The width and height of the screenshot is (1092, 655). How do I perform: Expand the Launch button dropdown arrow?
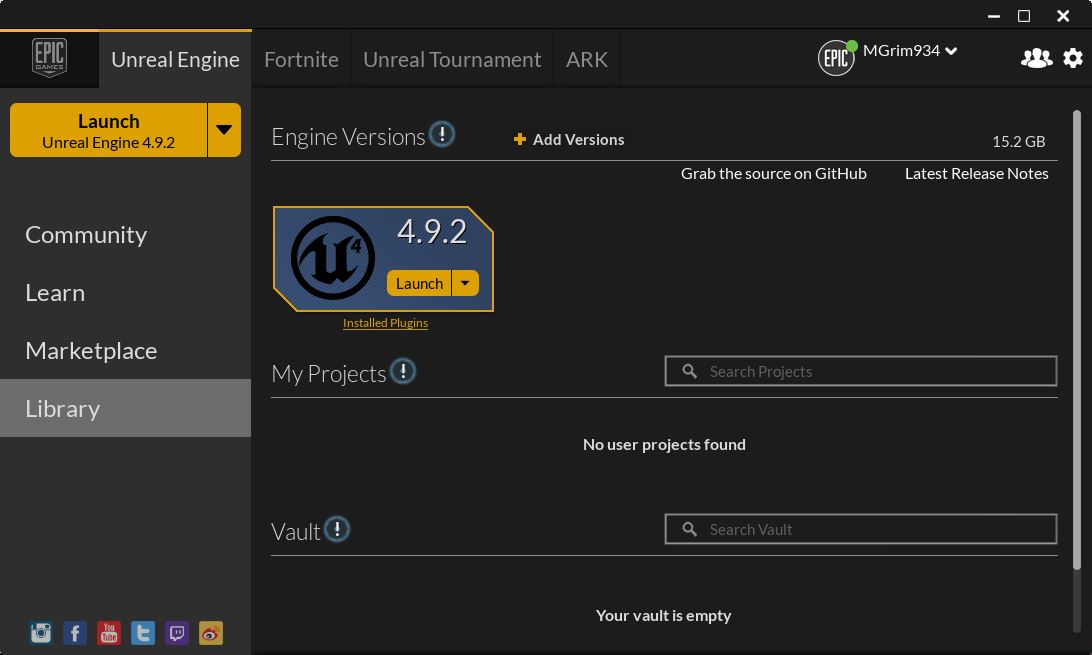(x=226, y=129)
